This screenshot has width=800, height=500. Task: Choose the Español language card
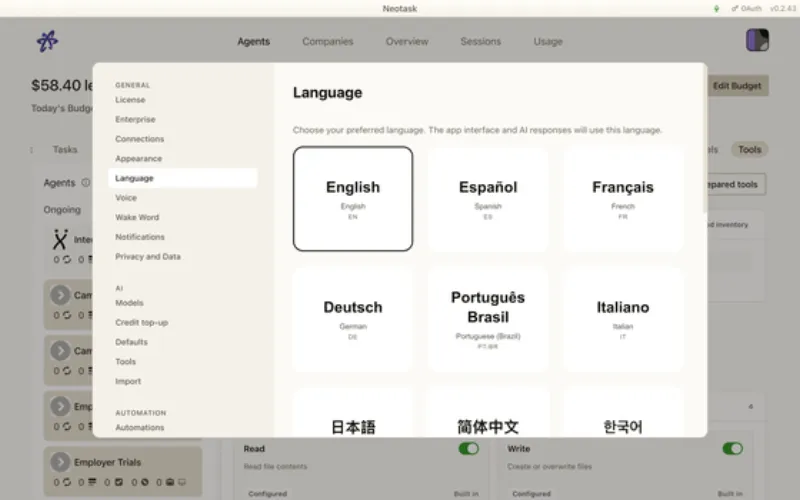(x=488, y=198)
